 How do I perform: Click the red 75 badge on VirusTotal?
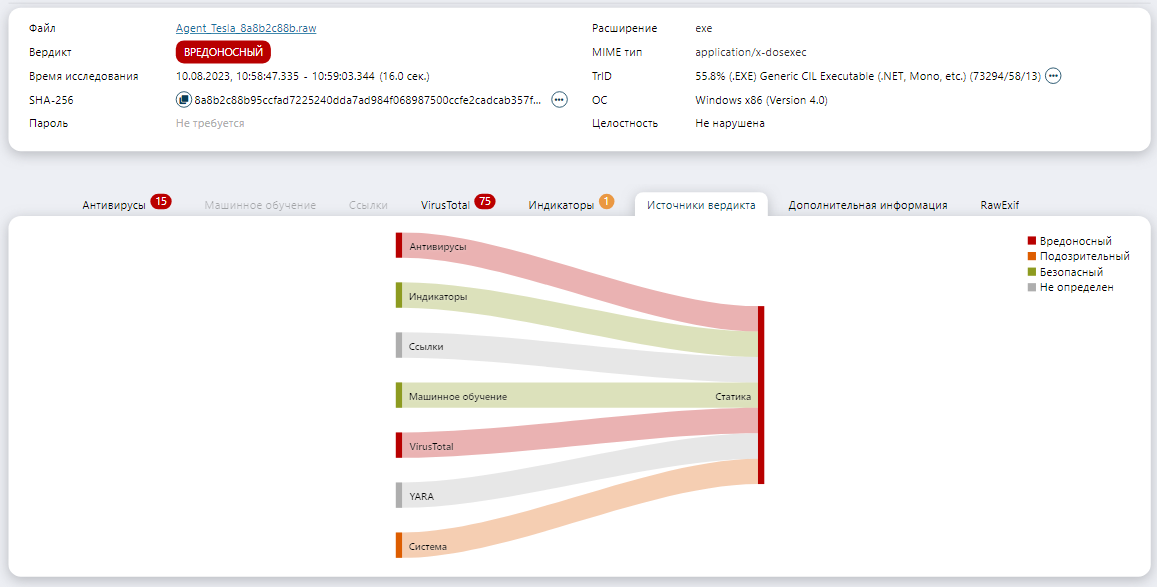pos(485,203)
